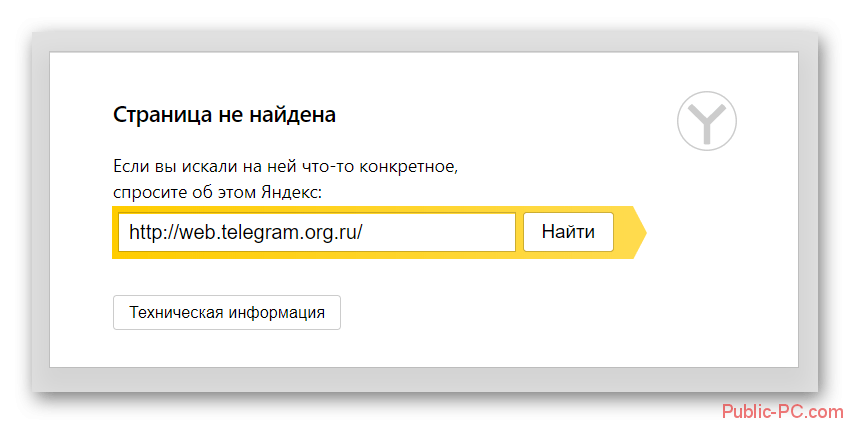This screenshot has width=850, height=424.
Task: Click the Yandex "Y" logo icon
Action: pyautogui.click(x=706, y=123)
